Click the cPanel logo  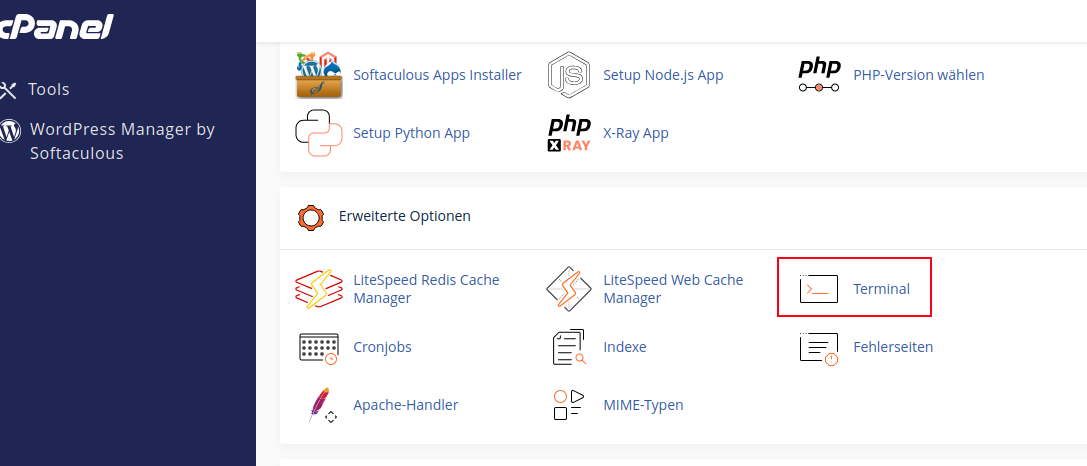pos(56,27)
